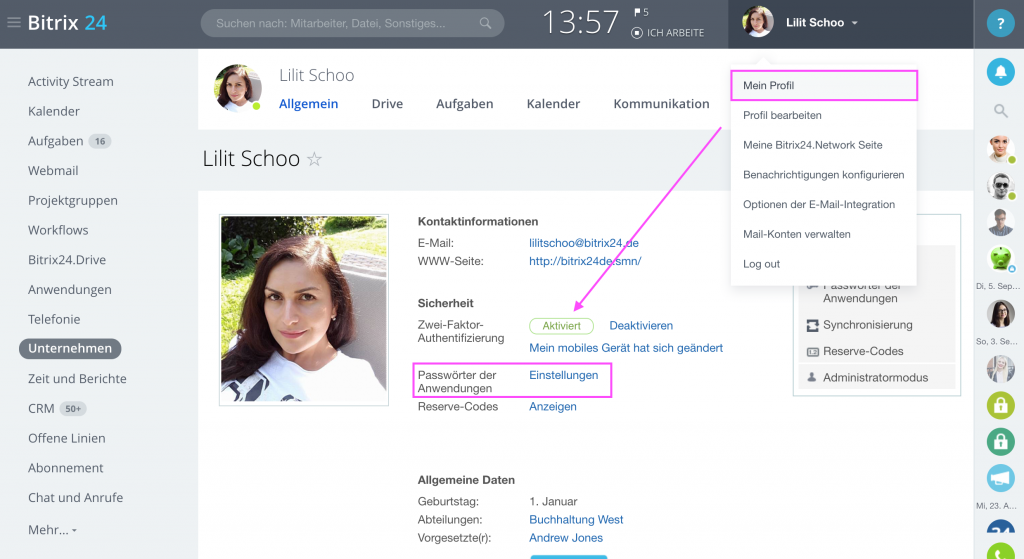The image size is (1024, 559).
Task: Open Bitrix24.Drive in left sidebar
Action: (x=67, y=260)
